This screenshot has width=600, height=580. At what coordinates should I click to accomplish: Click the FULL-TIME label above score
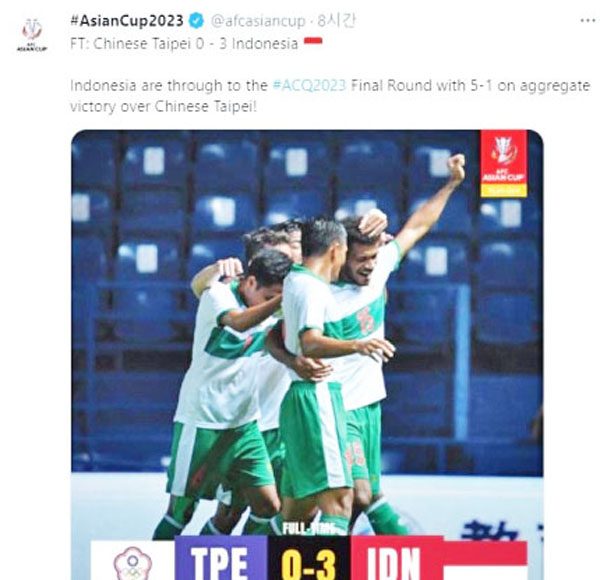click(x=309, y=529)
